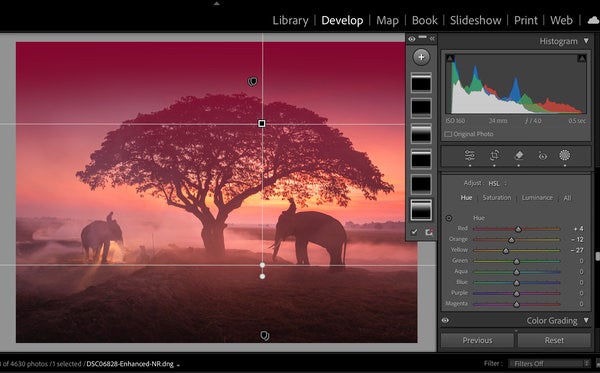This screenshot has width=600, height=373.
Task: Select the All tab in HSL panel
Action: pyautogui.click(x=567, y=198)
